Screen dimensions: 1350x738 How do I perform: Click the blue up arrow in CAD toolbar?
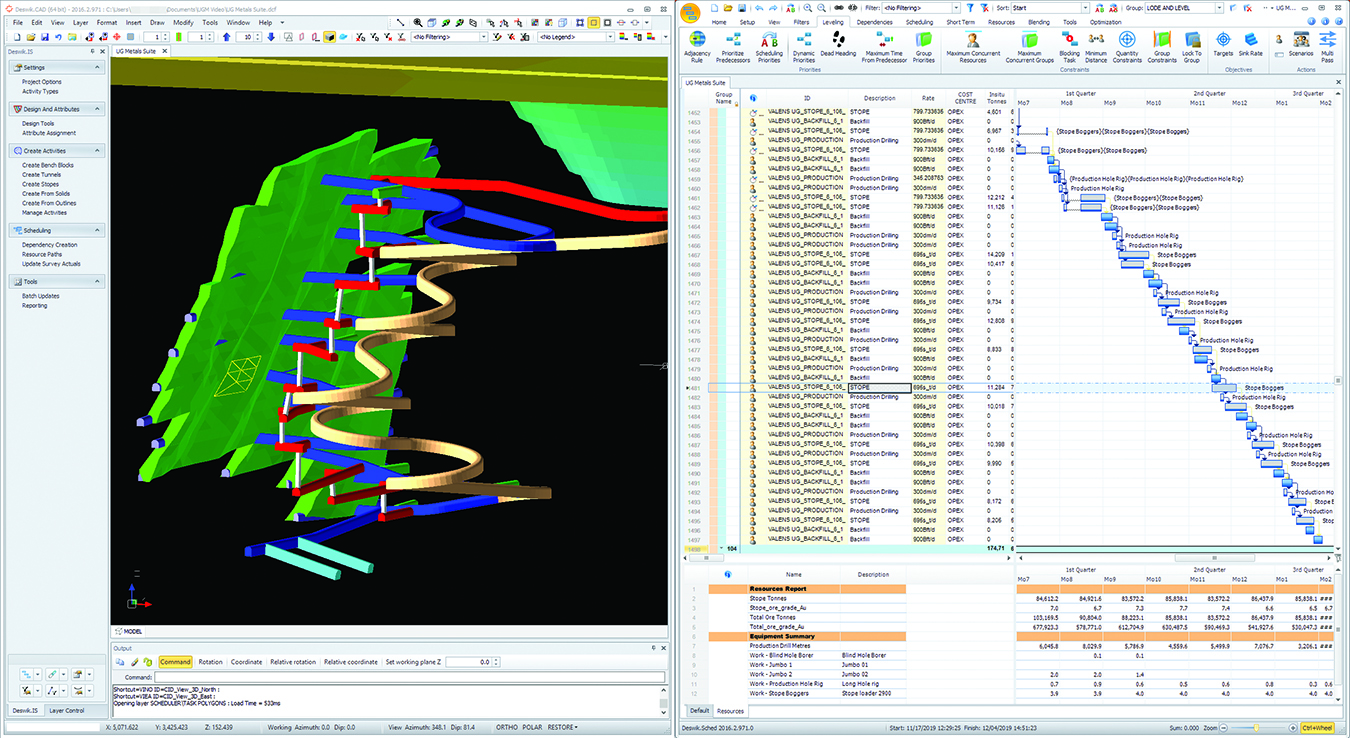click(227, 37)
